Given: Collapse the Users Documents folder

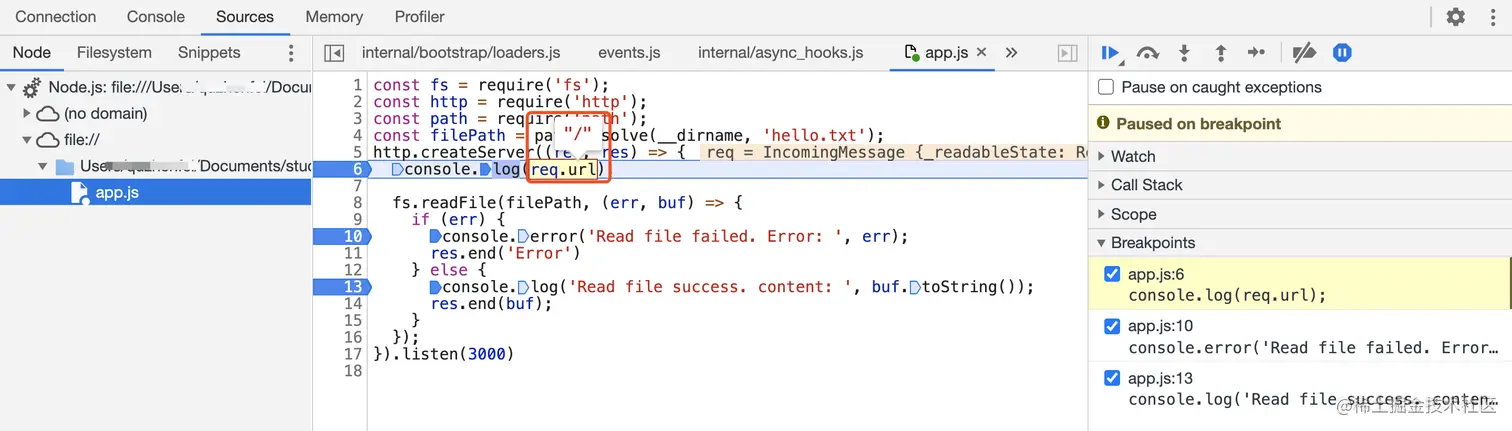Looking at the screenshot, I should [44, 166].
